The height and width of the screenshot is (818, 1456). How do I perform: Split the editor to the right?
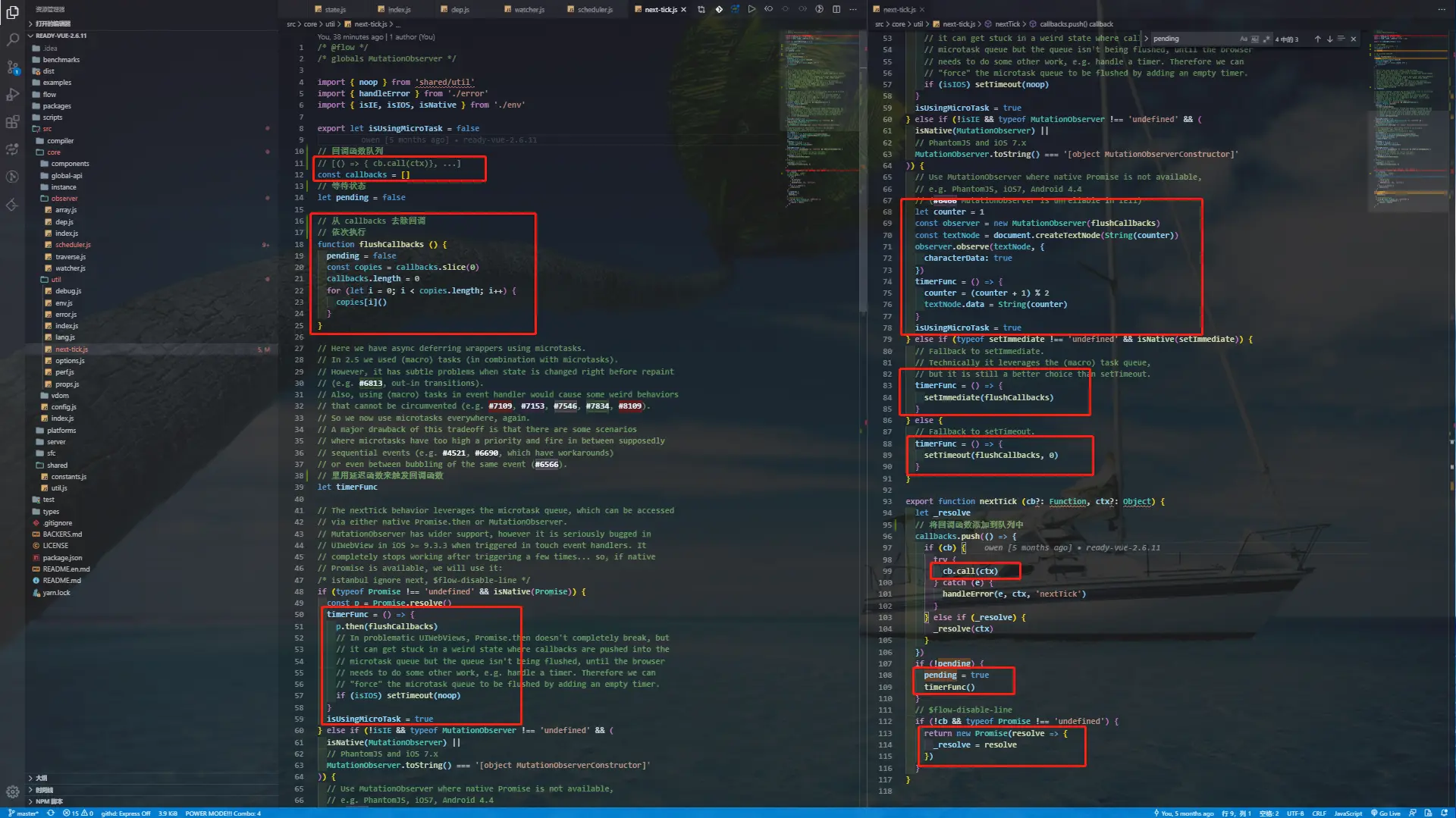tap(836, 9)
